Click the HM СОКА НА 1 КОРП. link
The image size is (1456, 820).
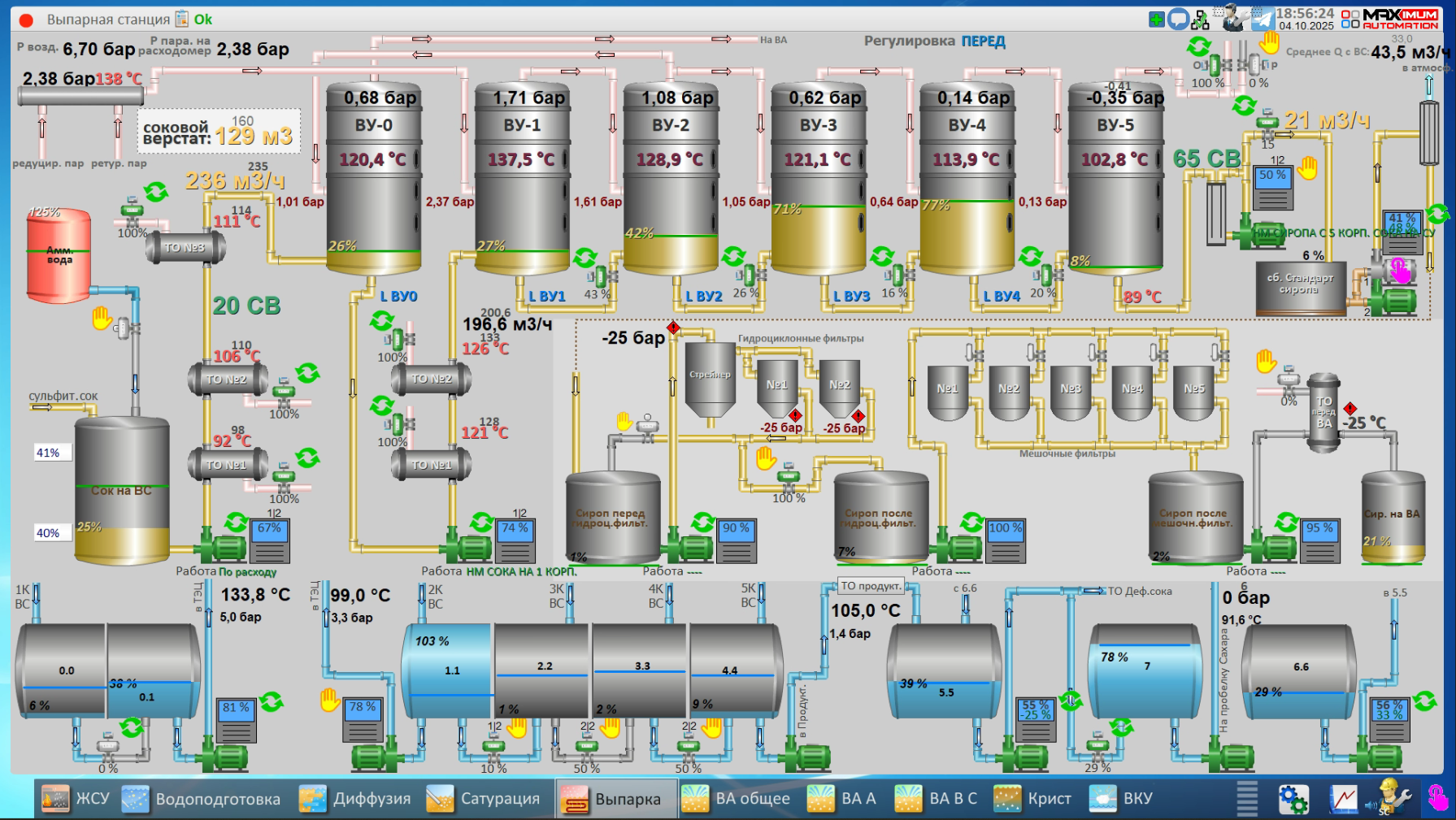point(521,571)
